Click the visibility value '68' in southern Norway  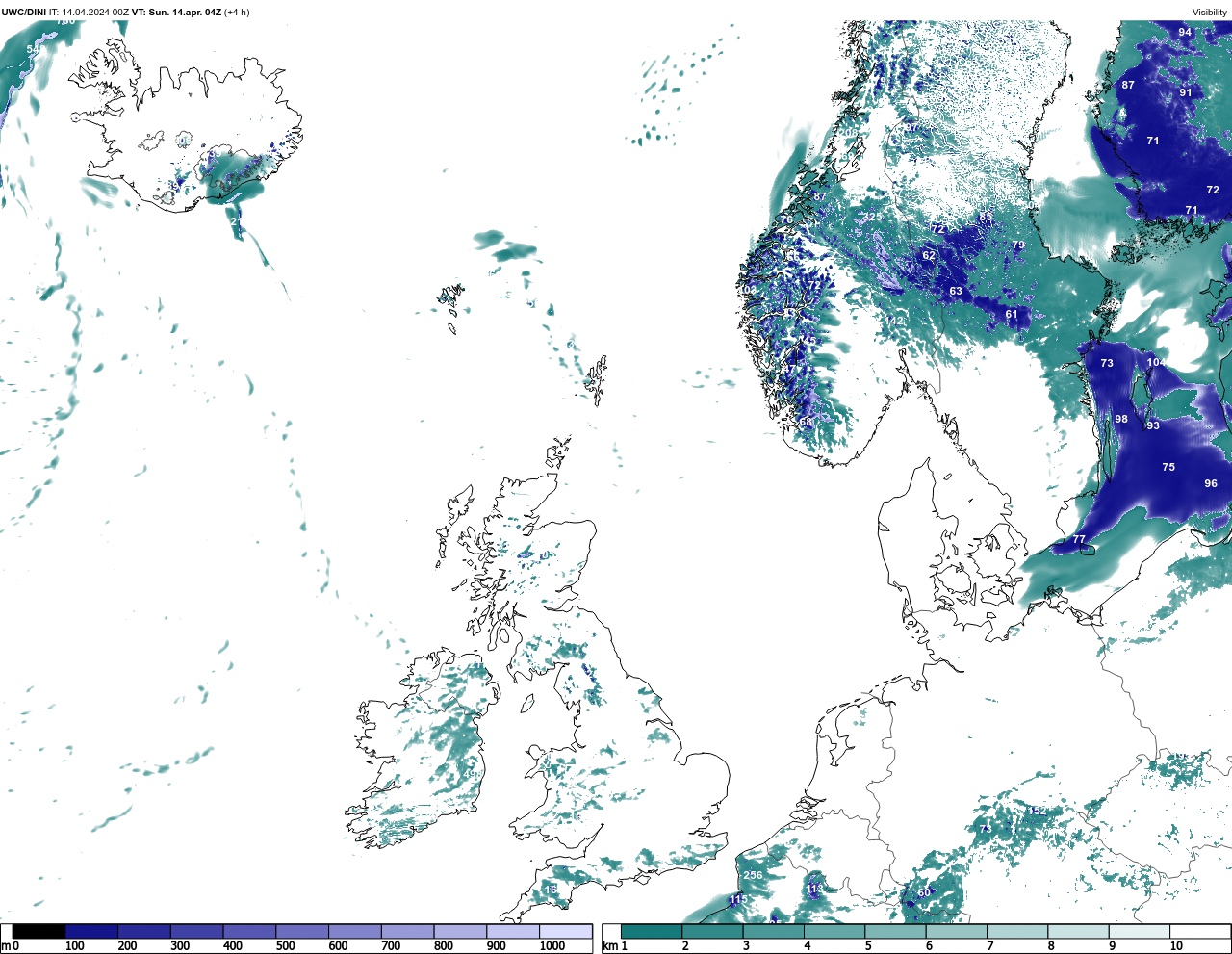point(806,421)
